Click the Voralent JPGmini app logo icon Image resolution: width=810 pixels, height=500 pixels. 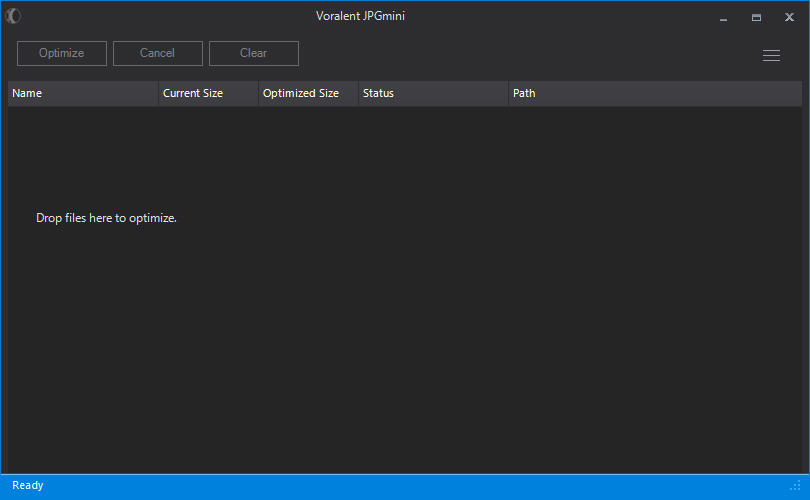13,16
